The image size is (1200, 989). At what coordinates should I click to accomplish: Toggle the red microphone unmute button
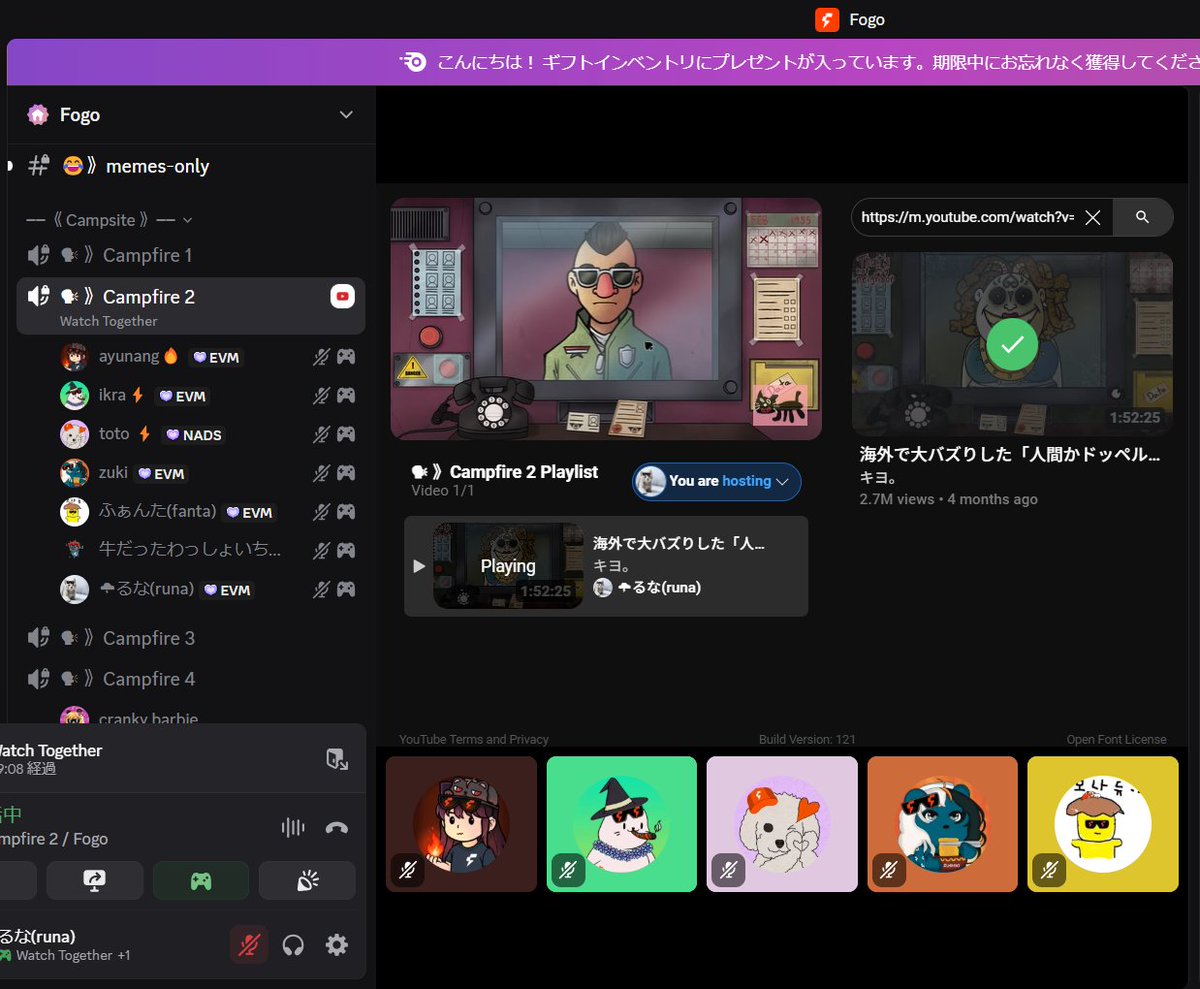pyautogui.click(x=249, y=944)
